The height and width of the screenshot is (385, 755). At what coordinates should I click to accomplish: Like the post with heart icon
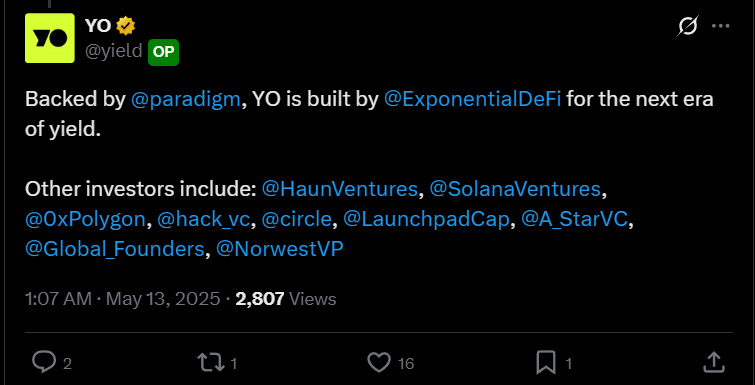click(379, 362)
